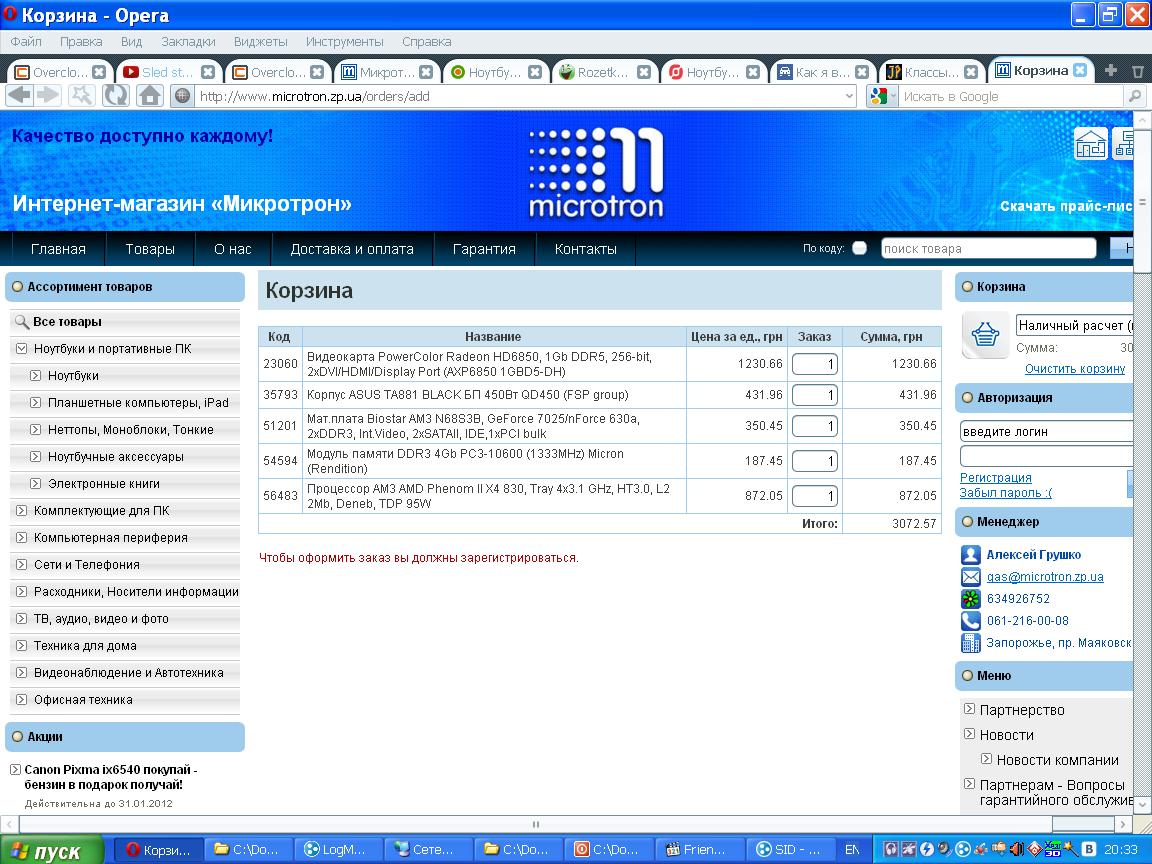Click the Партнерство menu item
Screen dimensions: 1152x864
coord(1022,710)
